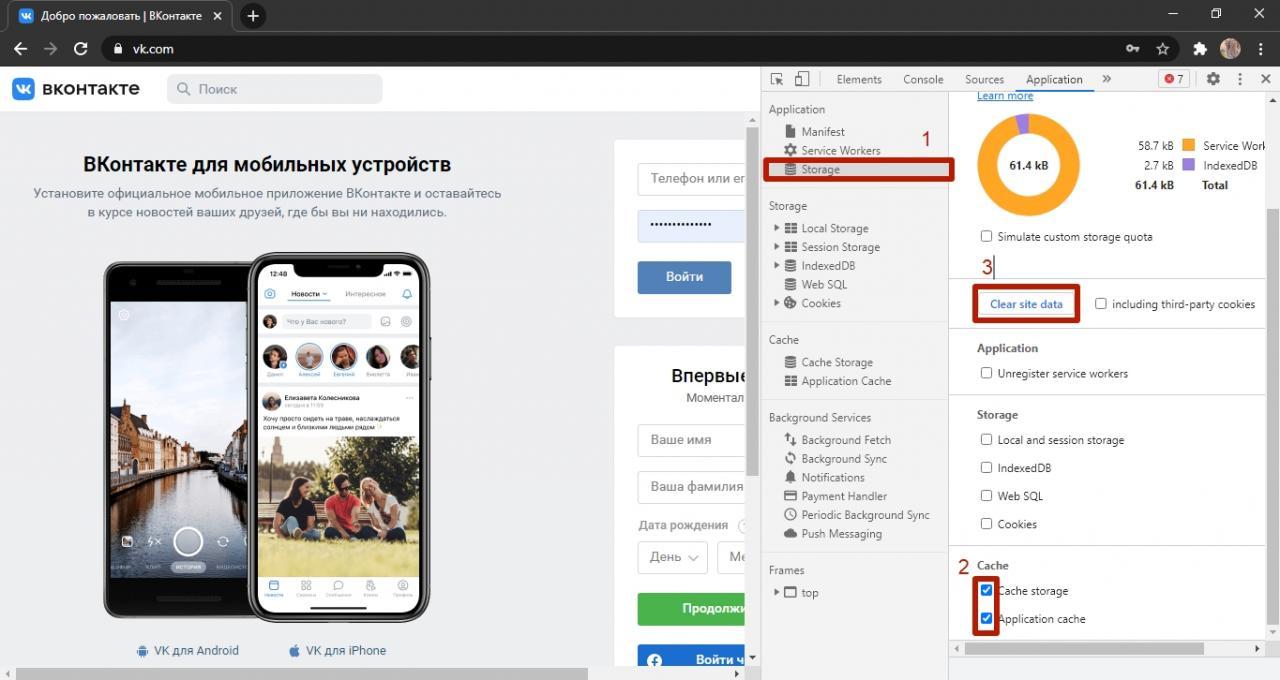Focus the Поиск search field
The height and width of the screenshot is (680, 1280).
275,89
